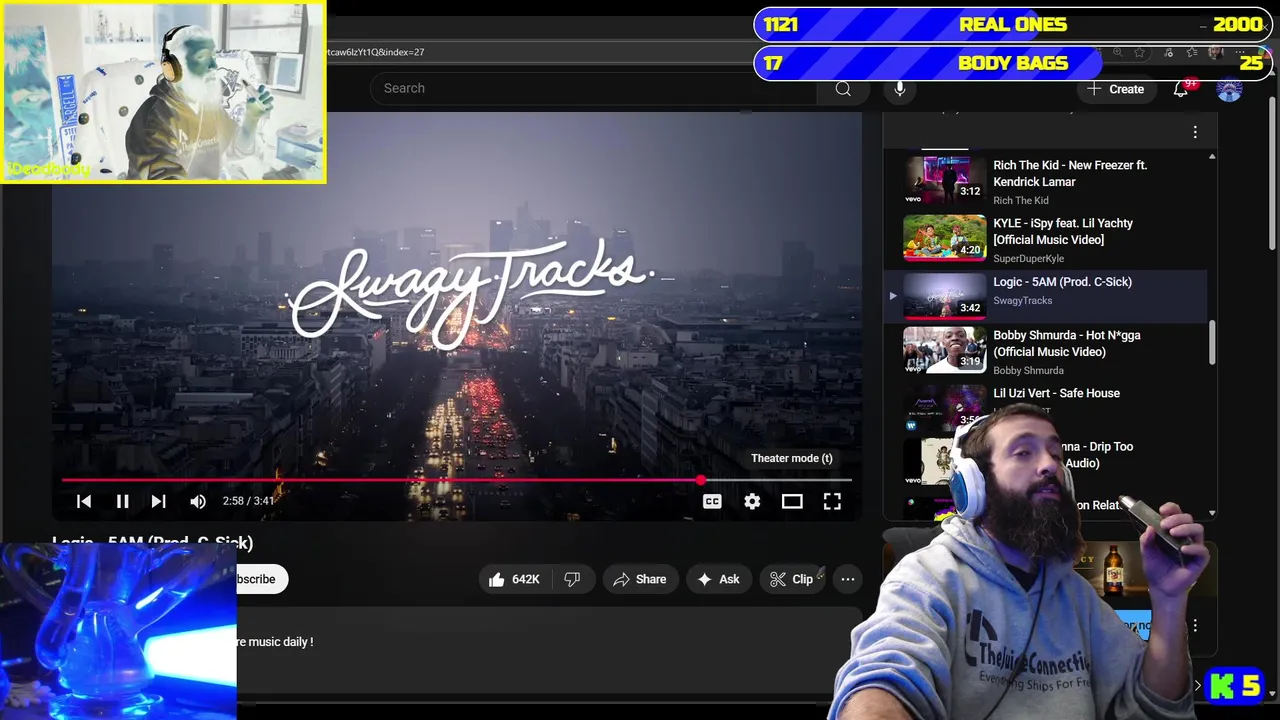Seek on the red video progress bar
Image resolution: width=1280 pixels, height=720 pixels.
coord(456,481)
